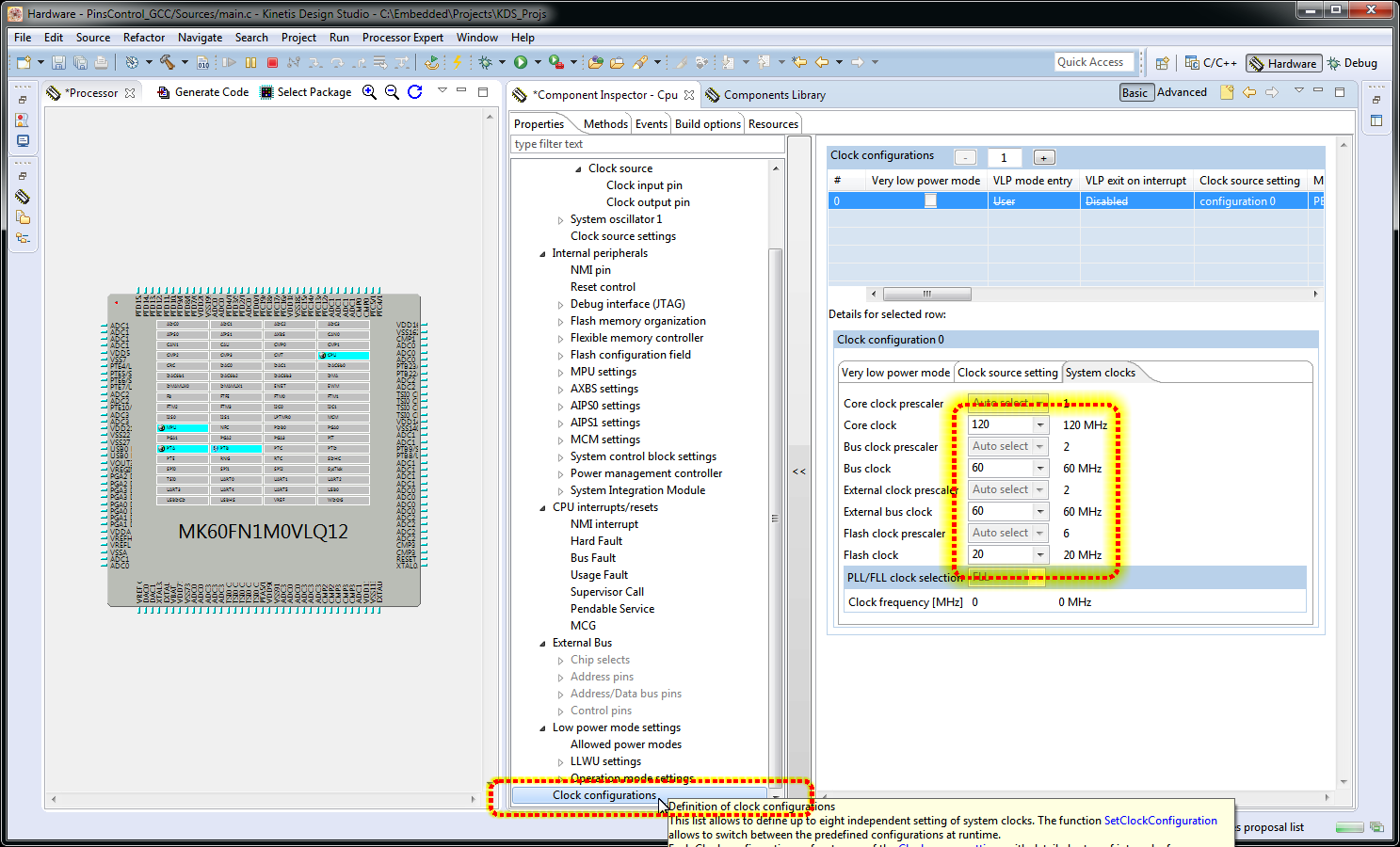Expand the LLWU settings node
Image resolution: width=1400 pixels, height=847 pixels.
click(x=561, y=762)
